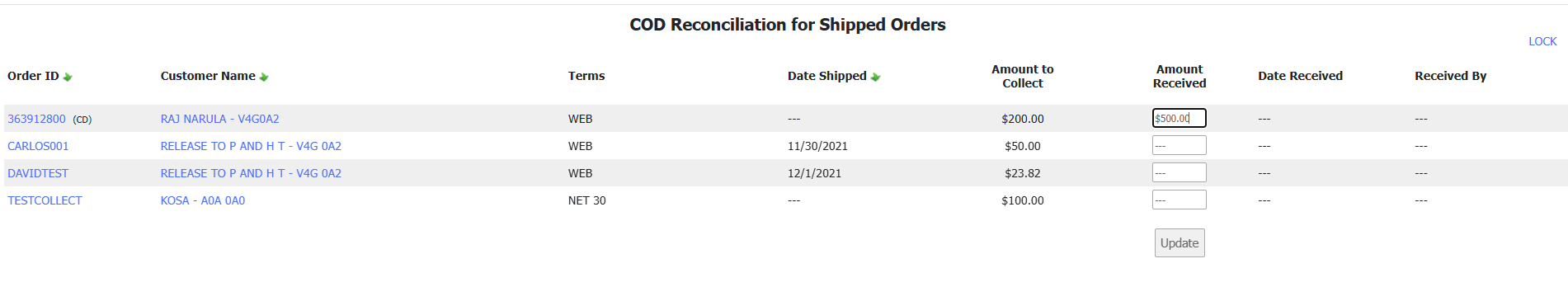
Task: Click the Update button
Action: (x=1180, y=242)
